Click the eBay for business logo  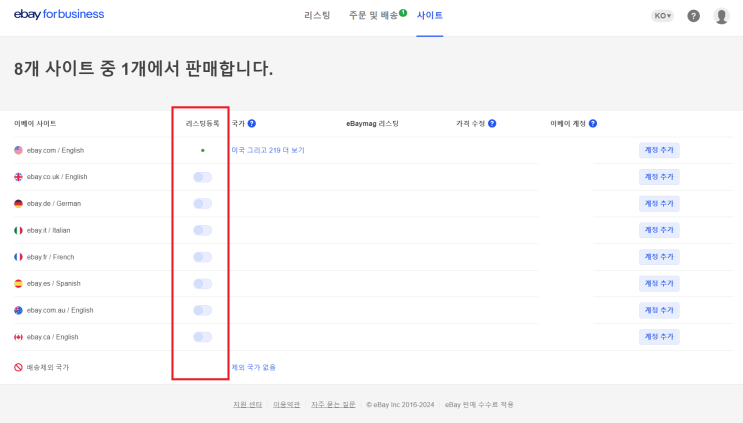(x=59, y=14)
